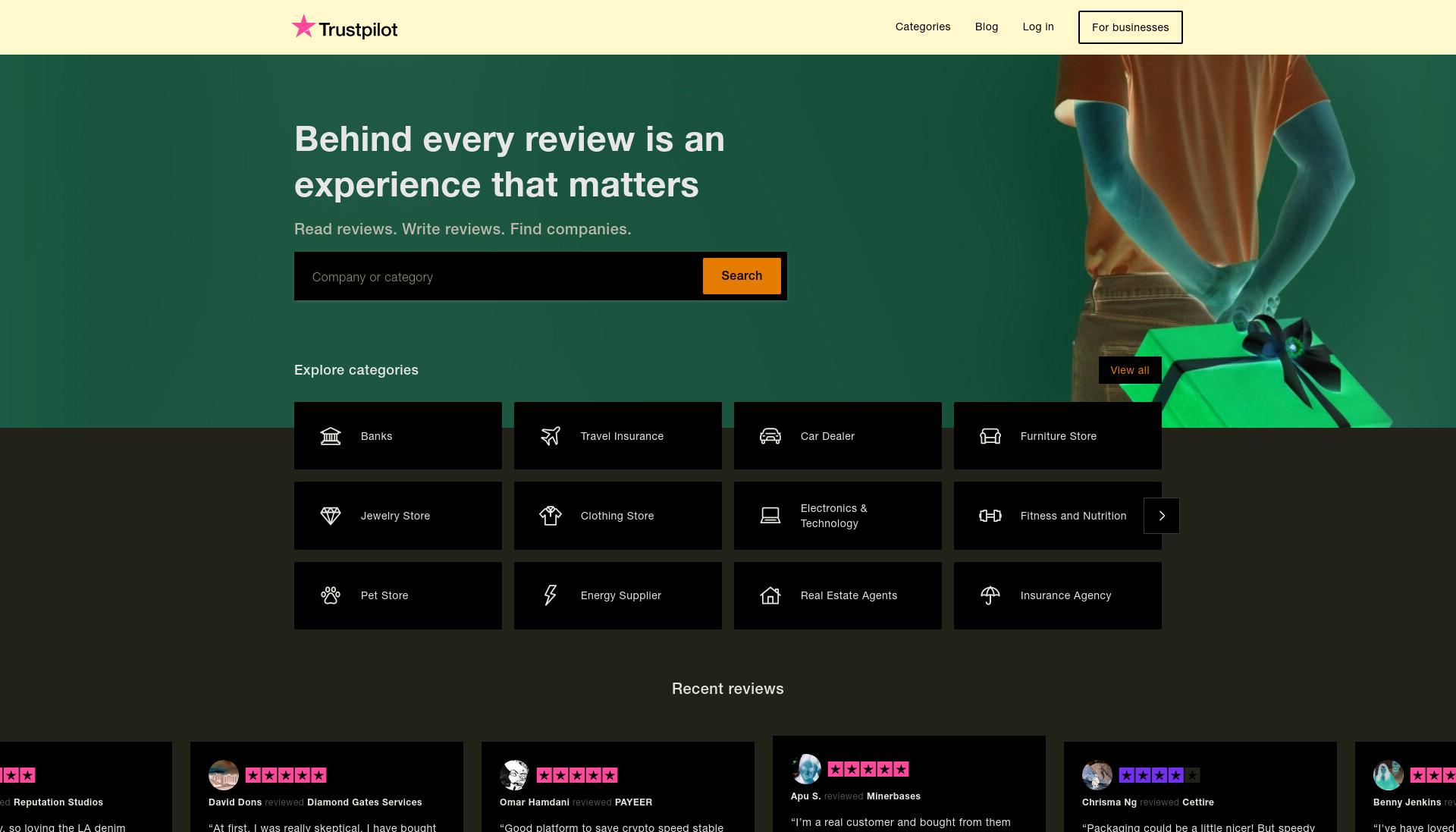The height and width of the screenshot is (832, 1456).
Task: Open the Real Estate Agents category
Action: pos(838,595)
